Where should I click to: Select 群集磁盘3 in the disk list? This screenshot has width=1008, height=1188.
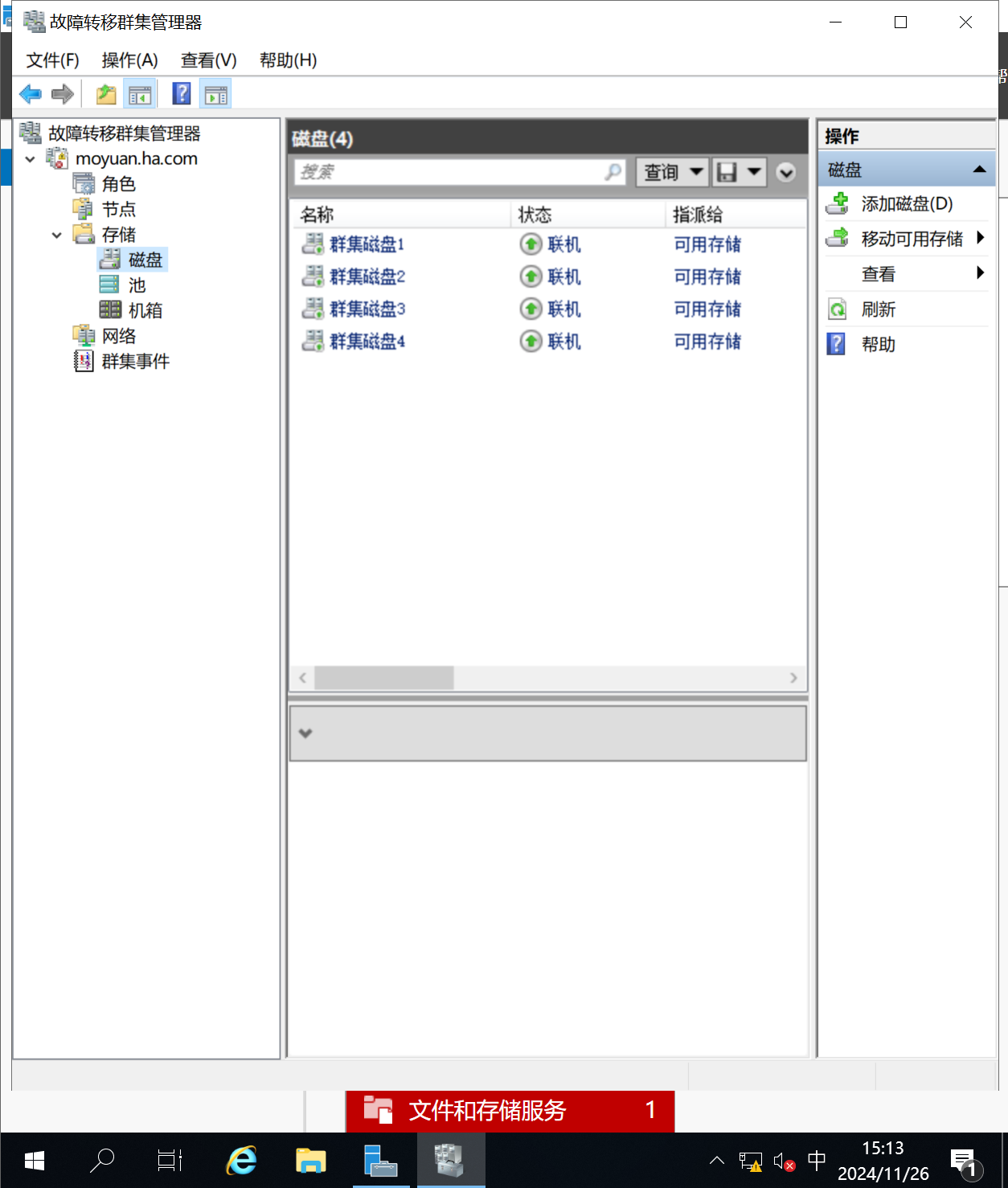[x=367, y=309]
